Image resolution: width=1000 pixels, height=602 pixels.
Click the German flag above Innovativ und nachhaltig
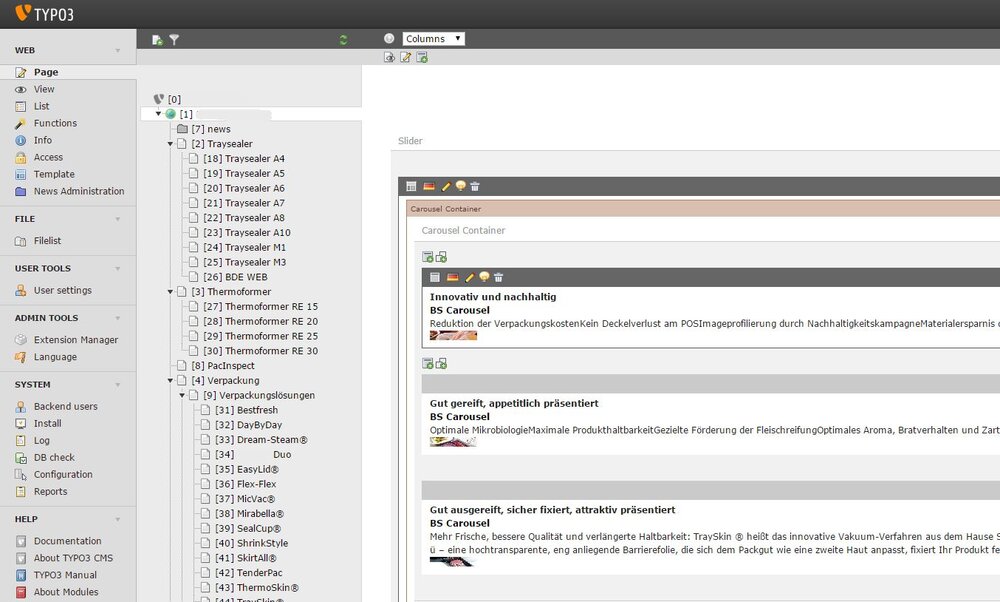pos(453,277)
